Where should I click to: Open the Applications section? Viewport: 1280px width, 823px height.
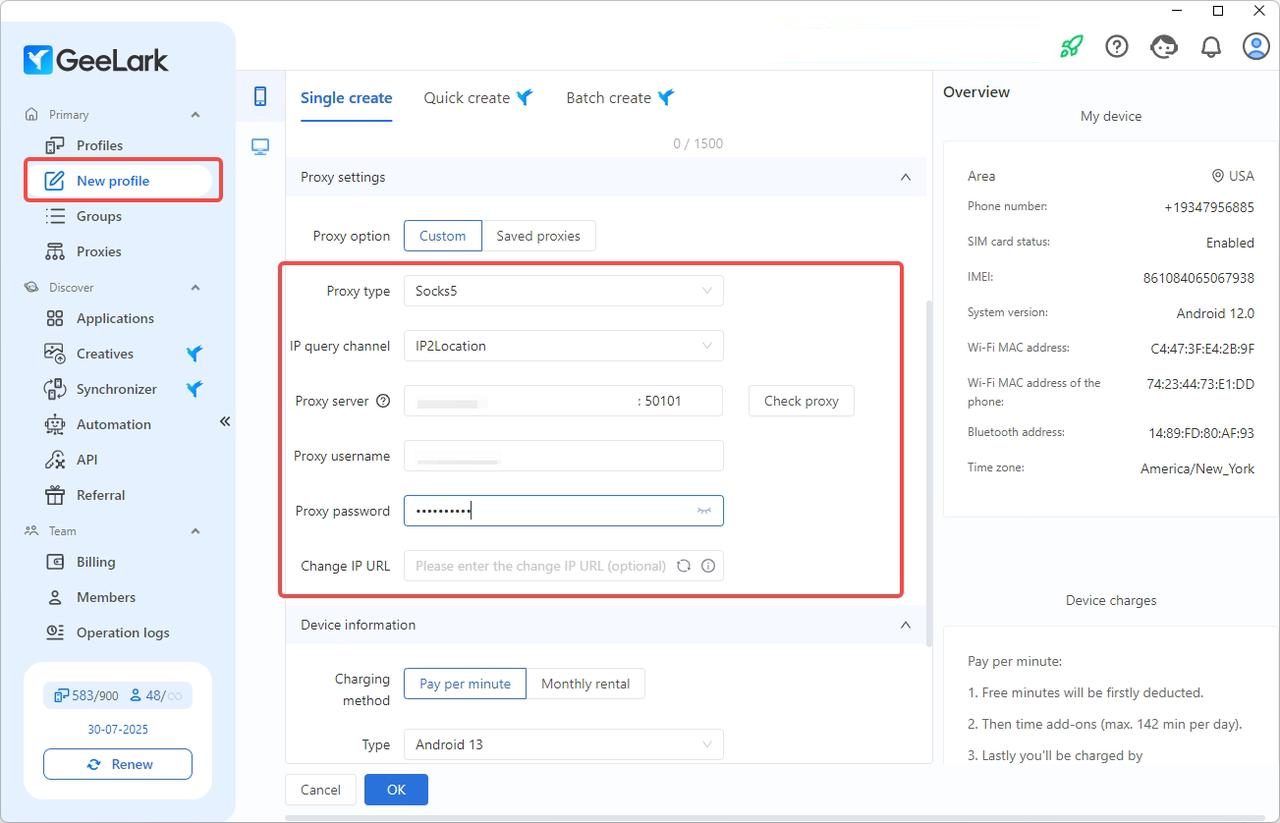tap(115, 318)
